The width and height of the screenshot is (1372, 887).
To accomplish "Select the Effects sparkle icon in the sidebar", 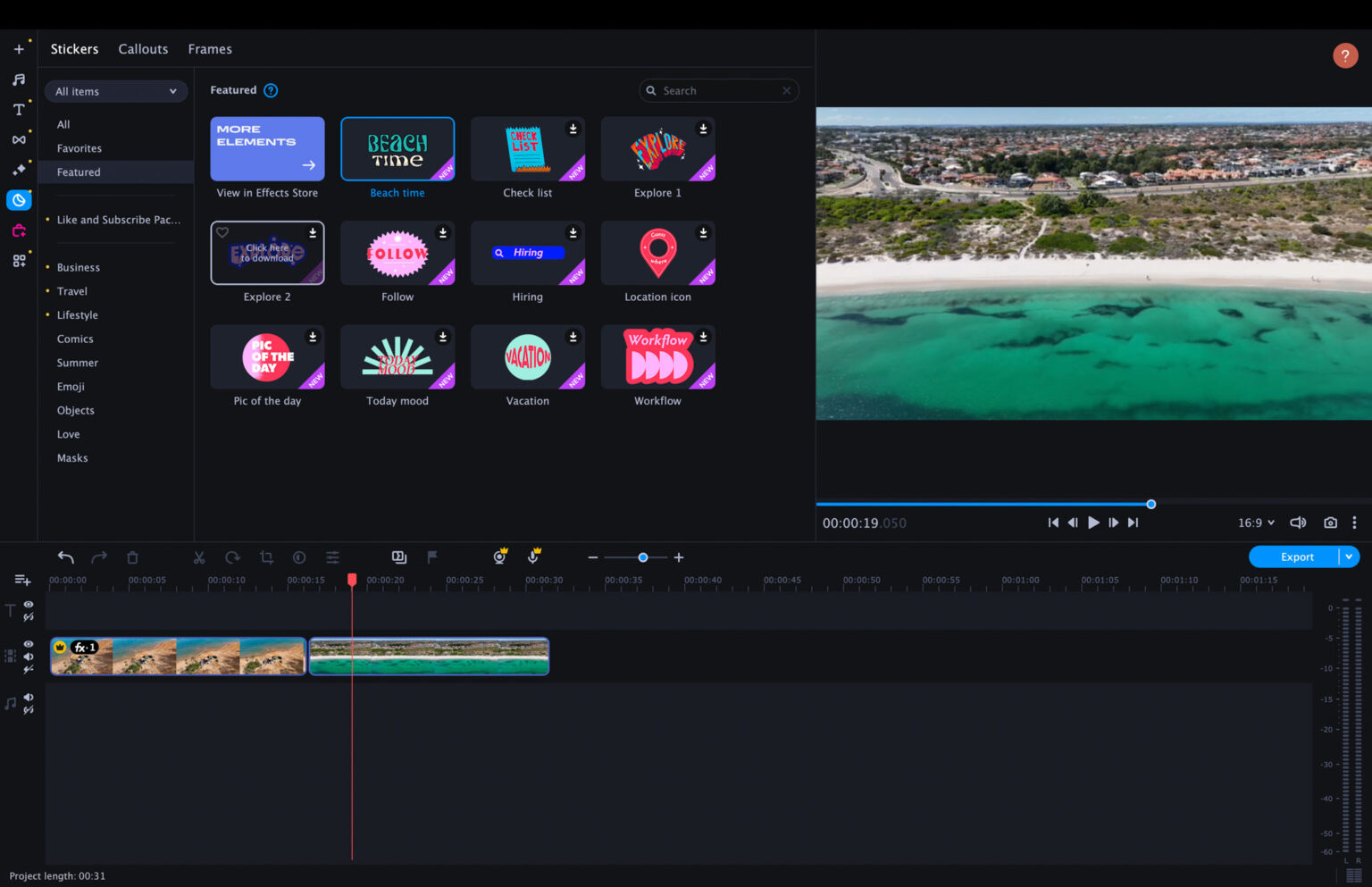I will 18,170.
